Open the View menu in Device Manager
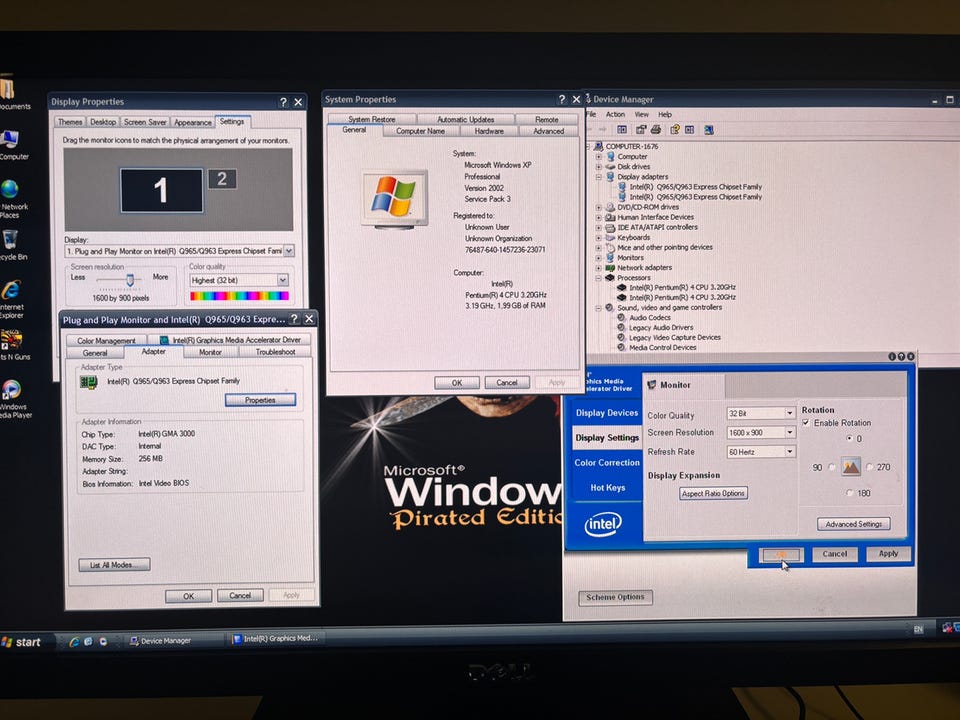This screenshot has width=960, height=720. click(642, 114)
